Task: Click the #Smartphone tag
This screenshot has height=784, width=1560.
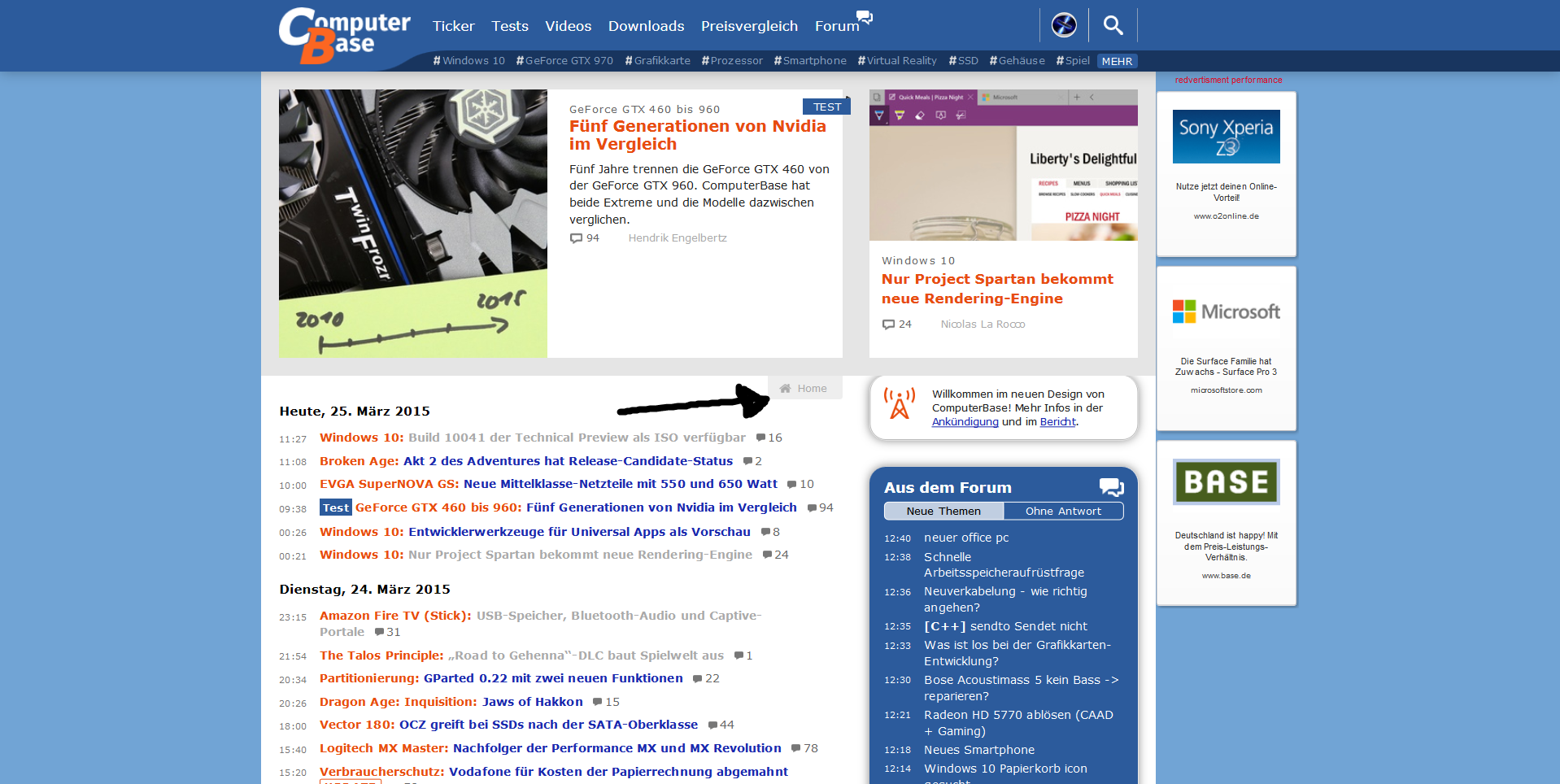Action: [810, 61]
